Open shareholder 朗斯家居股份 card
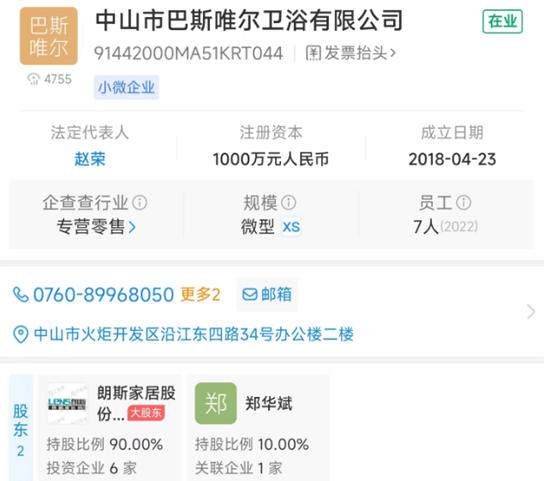The width and height of the screenshot is (550, 481). point(110,428)
